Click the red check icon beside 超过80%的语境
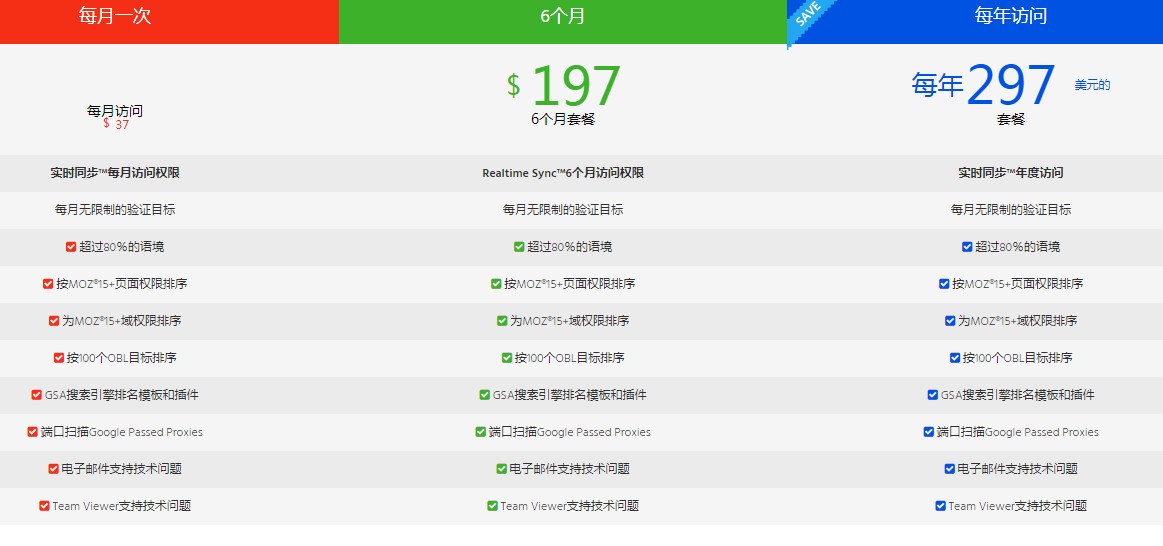 pos(71,247)
